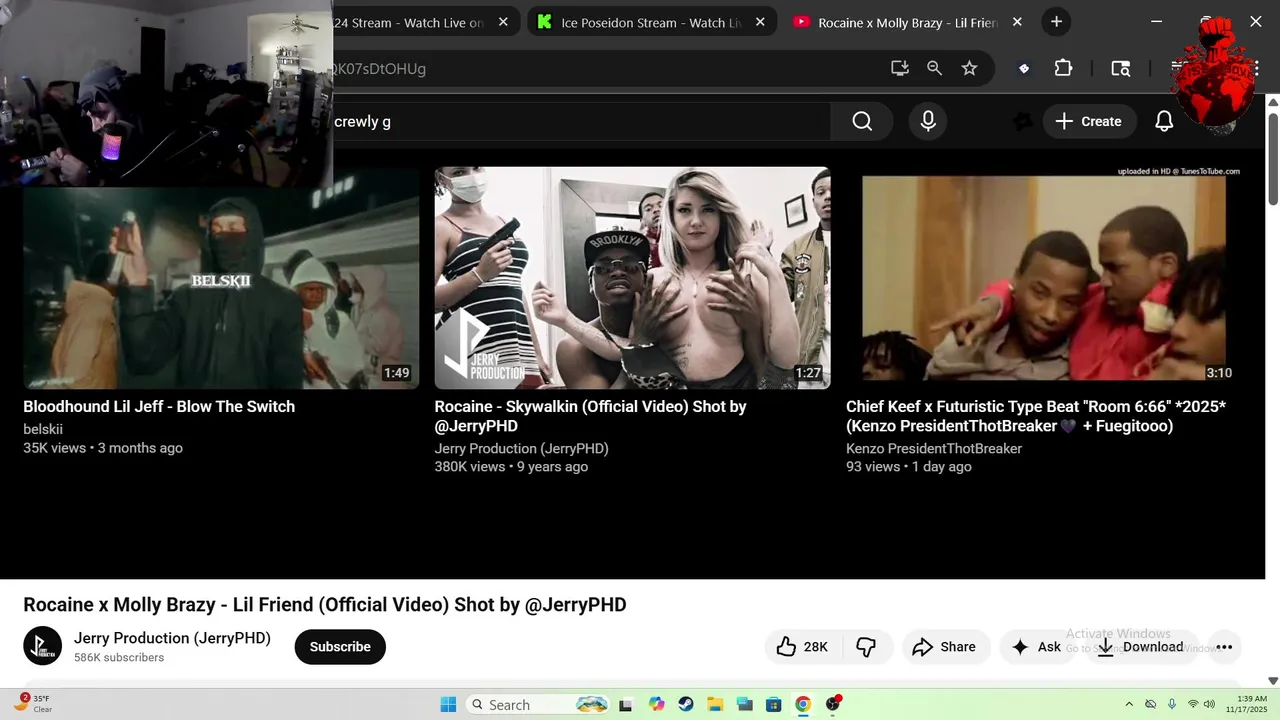The height and width of the screenshot is (720, 1280).
Task: Subscribe to Jerry Production channel
Action: click(x=340, y=646)
